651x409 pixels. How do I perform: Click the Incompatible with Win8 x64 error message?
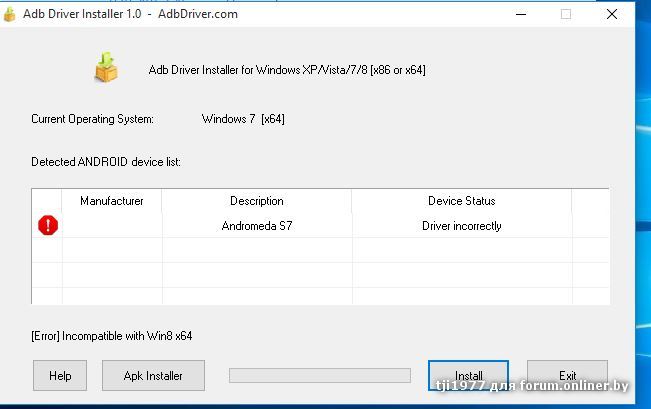tap(112, 336)
